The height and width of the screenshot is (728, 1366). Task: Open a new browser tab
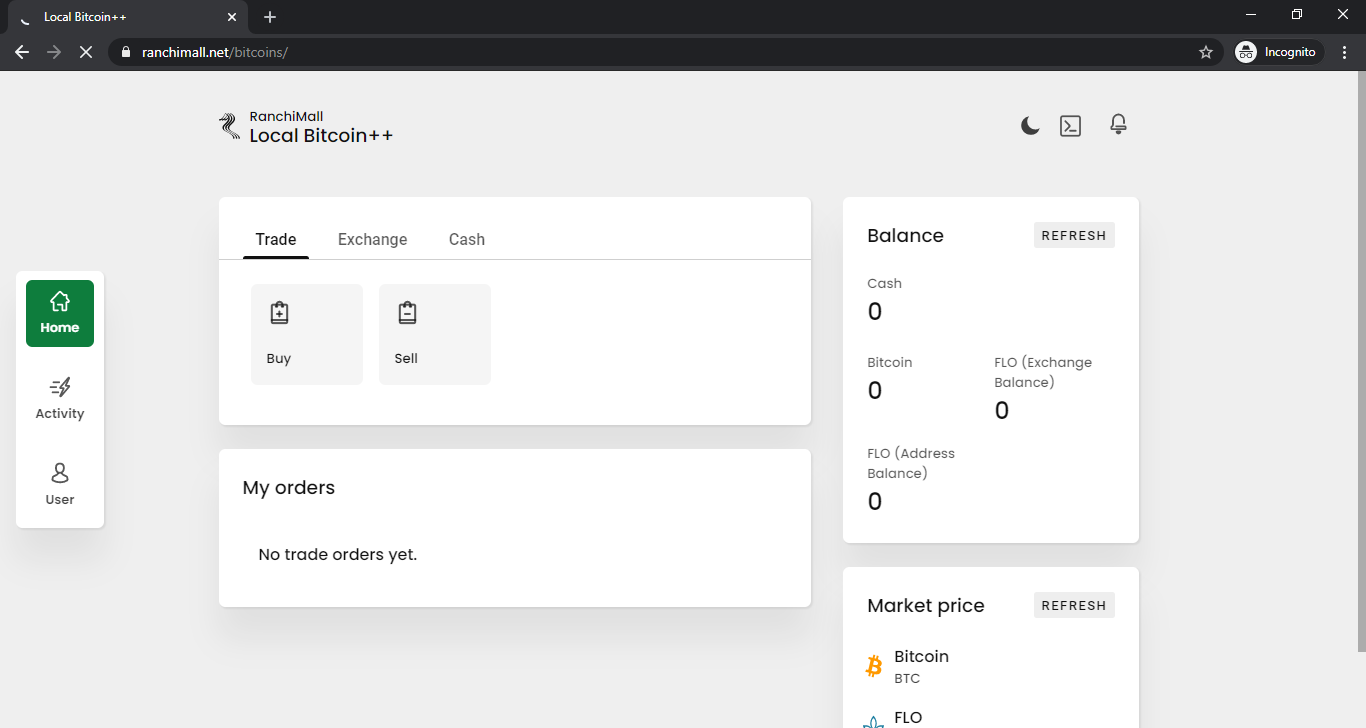click(270, 17)
